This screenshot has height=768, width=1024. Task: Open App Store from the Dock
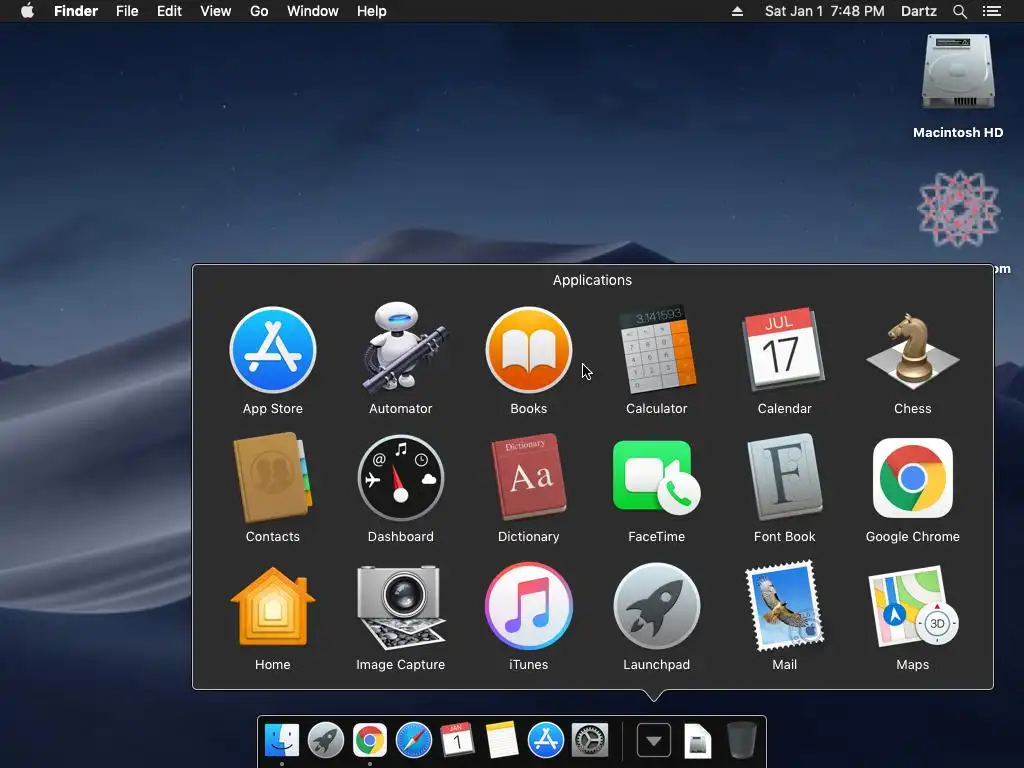click(x=545, y=741)
